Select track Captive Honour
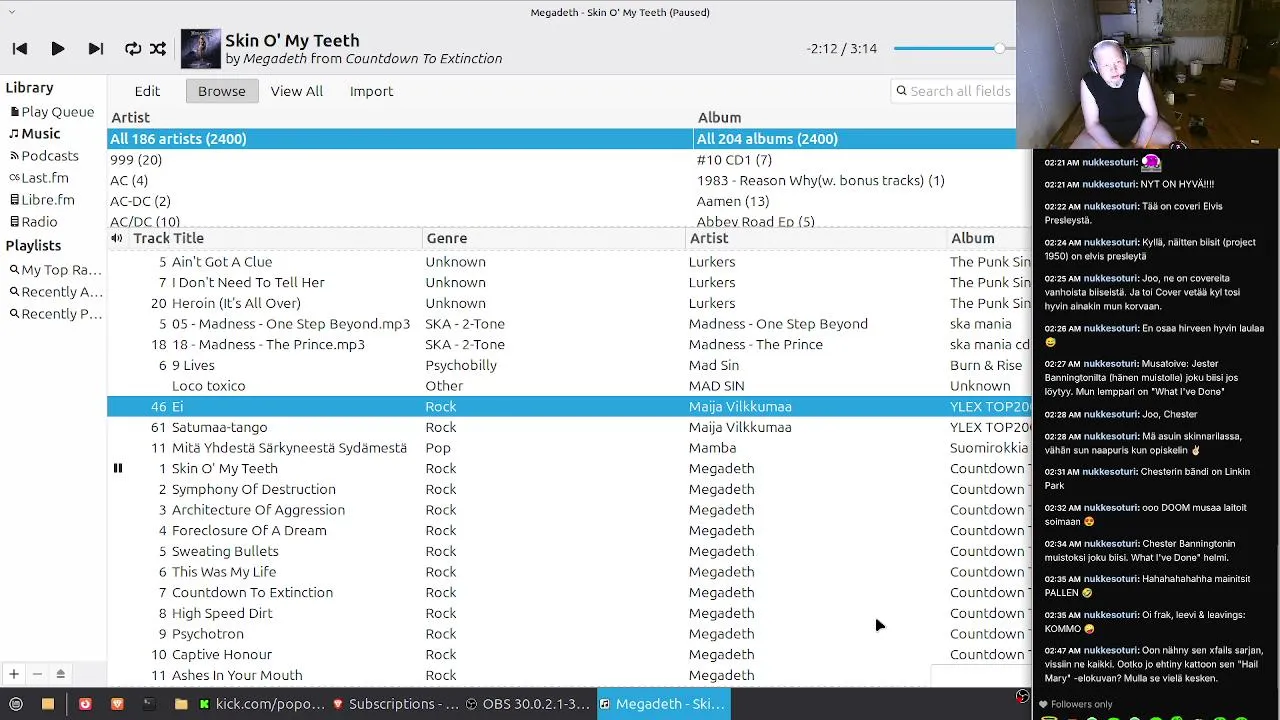 click(x=569, y=654)
